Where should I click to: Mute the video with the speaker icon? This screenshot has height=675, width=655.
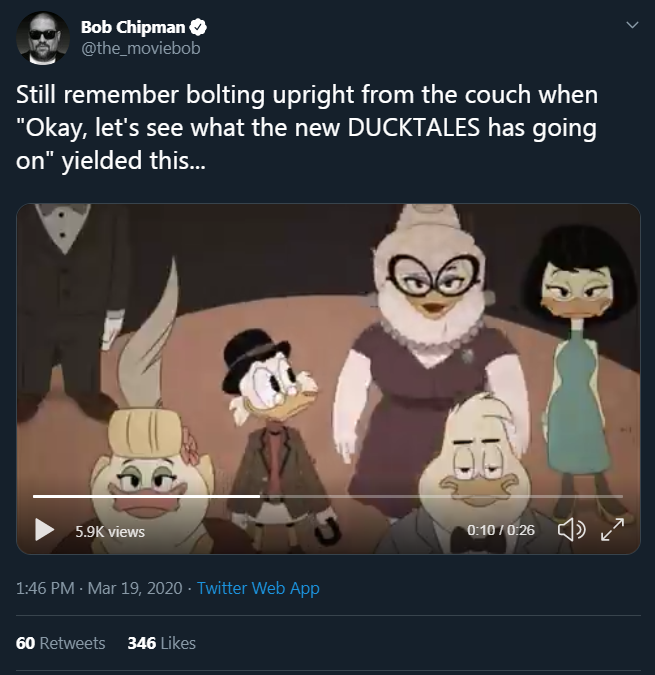[x=572, y=529]
